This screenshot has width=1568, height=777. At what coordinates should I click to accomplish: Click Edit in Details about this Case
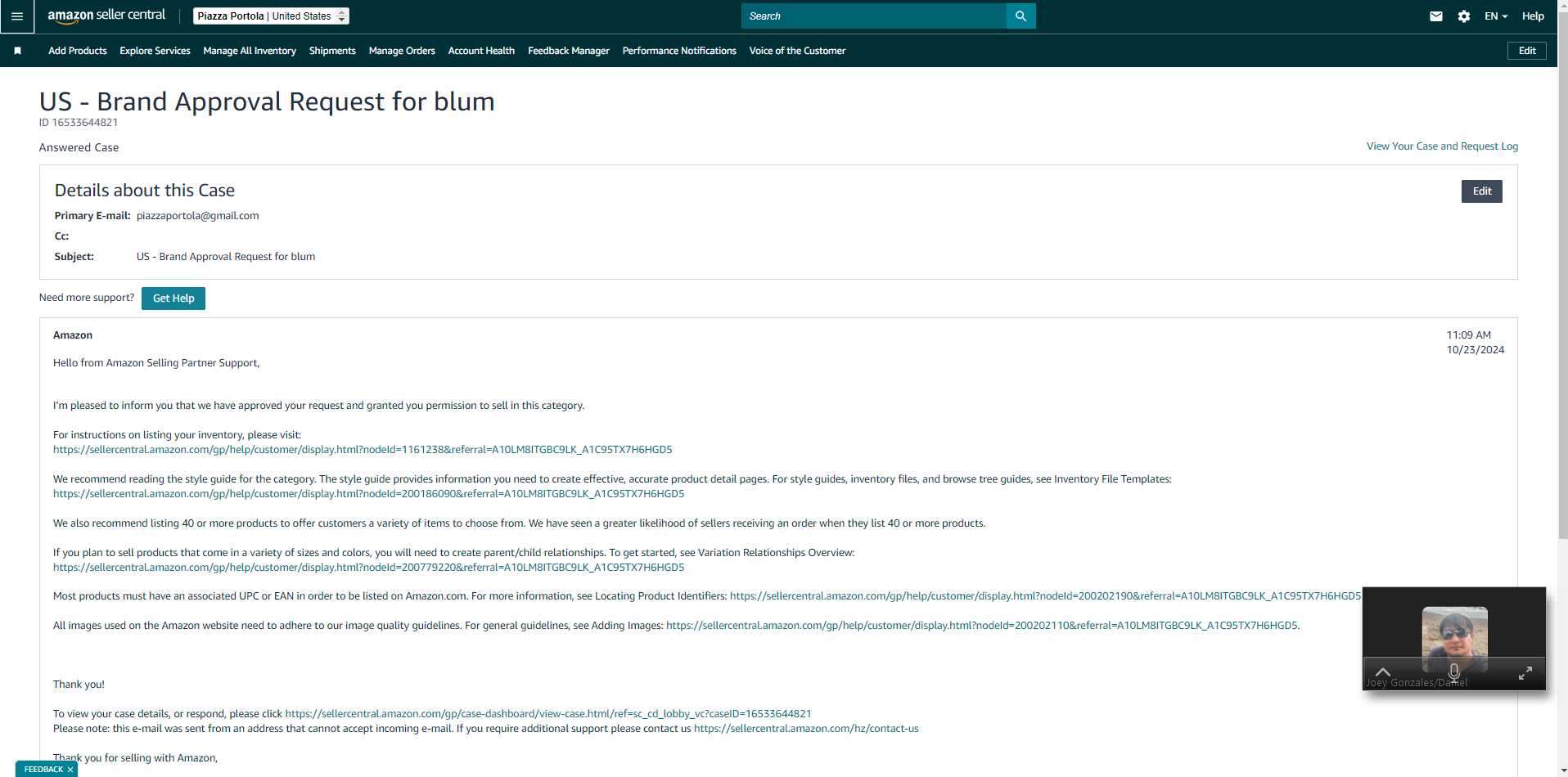click(x=1482, y=191)
